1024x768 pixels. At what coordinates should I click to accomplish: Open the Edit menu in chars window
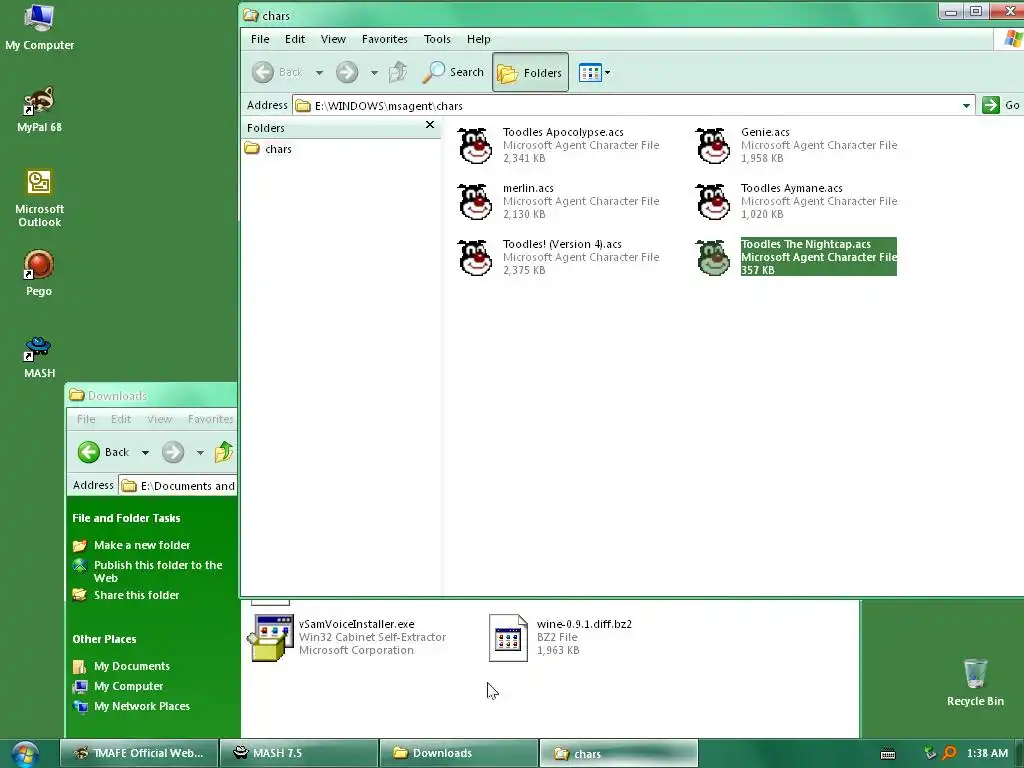click(295, 39)
